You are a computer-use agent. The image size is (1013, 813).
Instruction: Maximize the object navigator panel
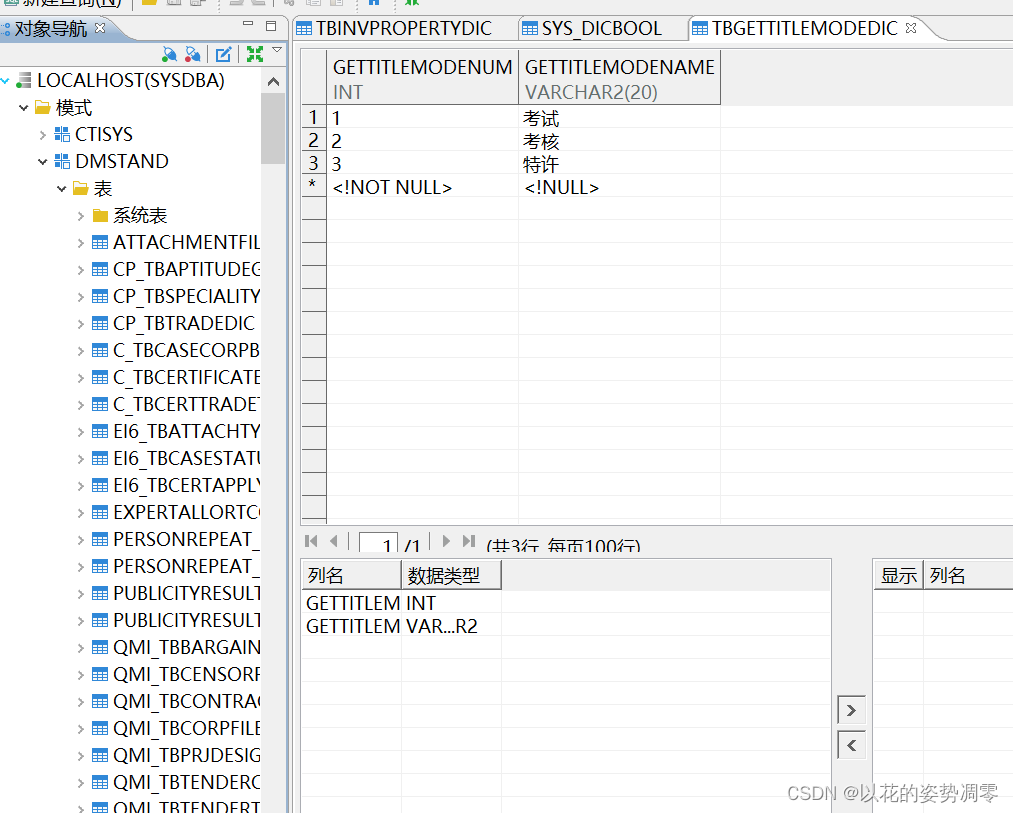(x=271, y=26)
